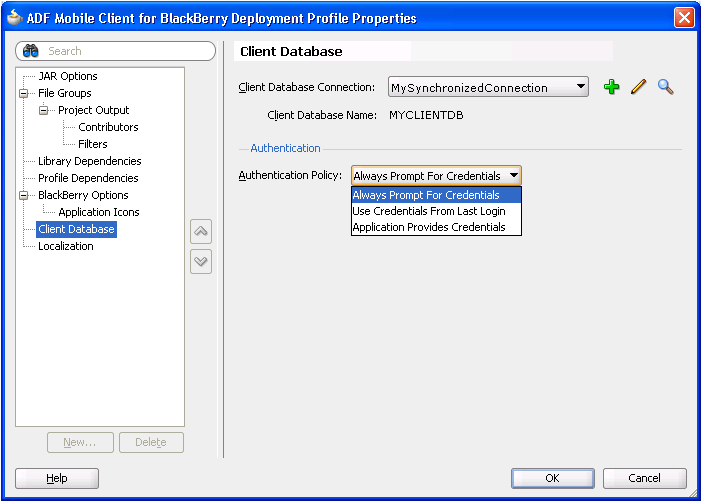Click the disabled Delete button

[151, 442]
